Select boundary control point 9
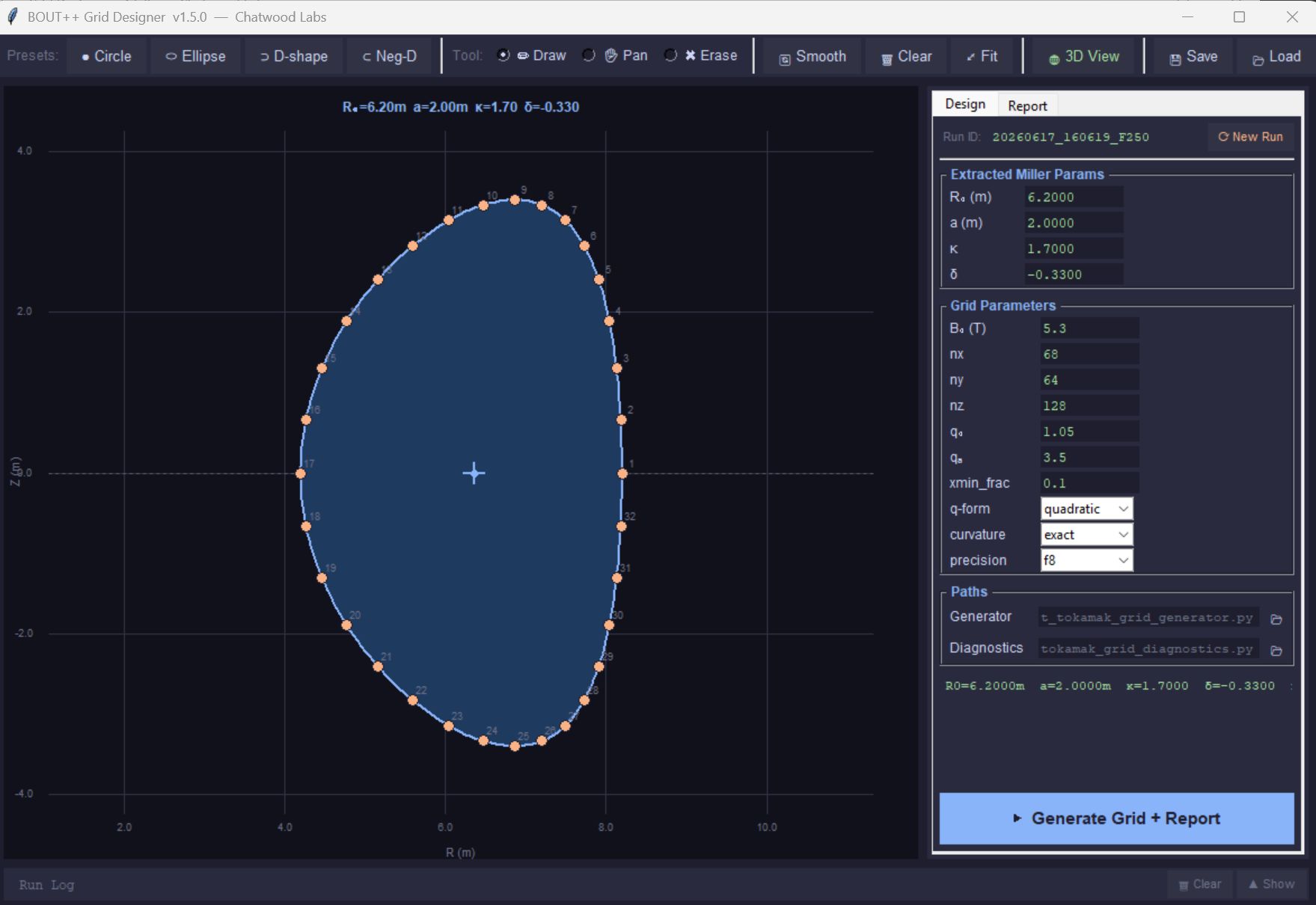1316x905 pixels. pyautogui.click(x=515, y=200)
